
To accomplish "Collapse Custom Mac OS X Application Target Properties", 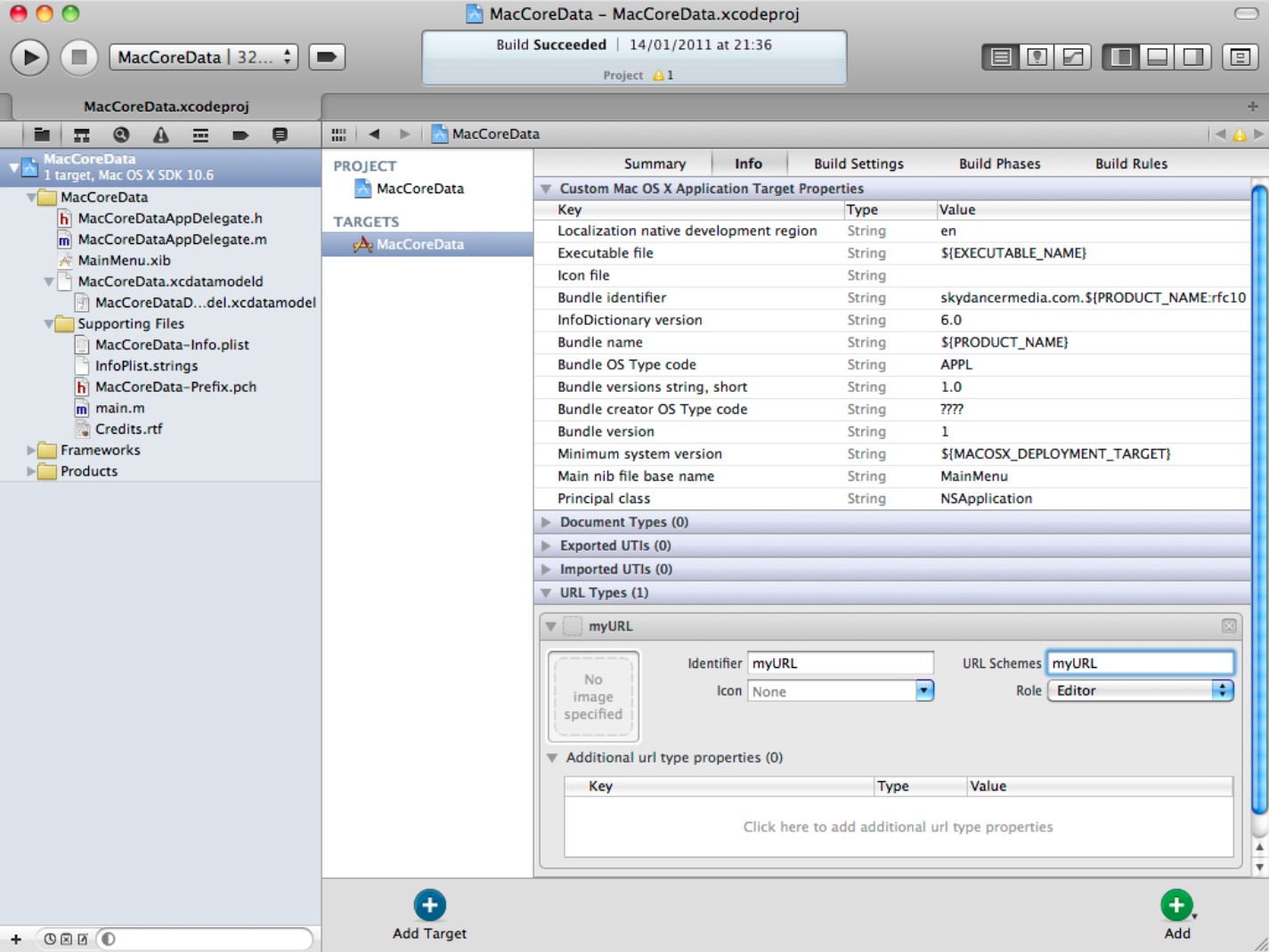I will (x=546, y=189).
